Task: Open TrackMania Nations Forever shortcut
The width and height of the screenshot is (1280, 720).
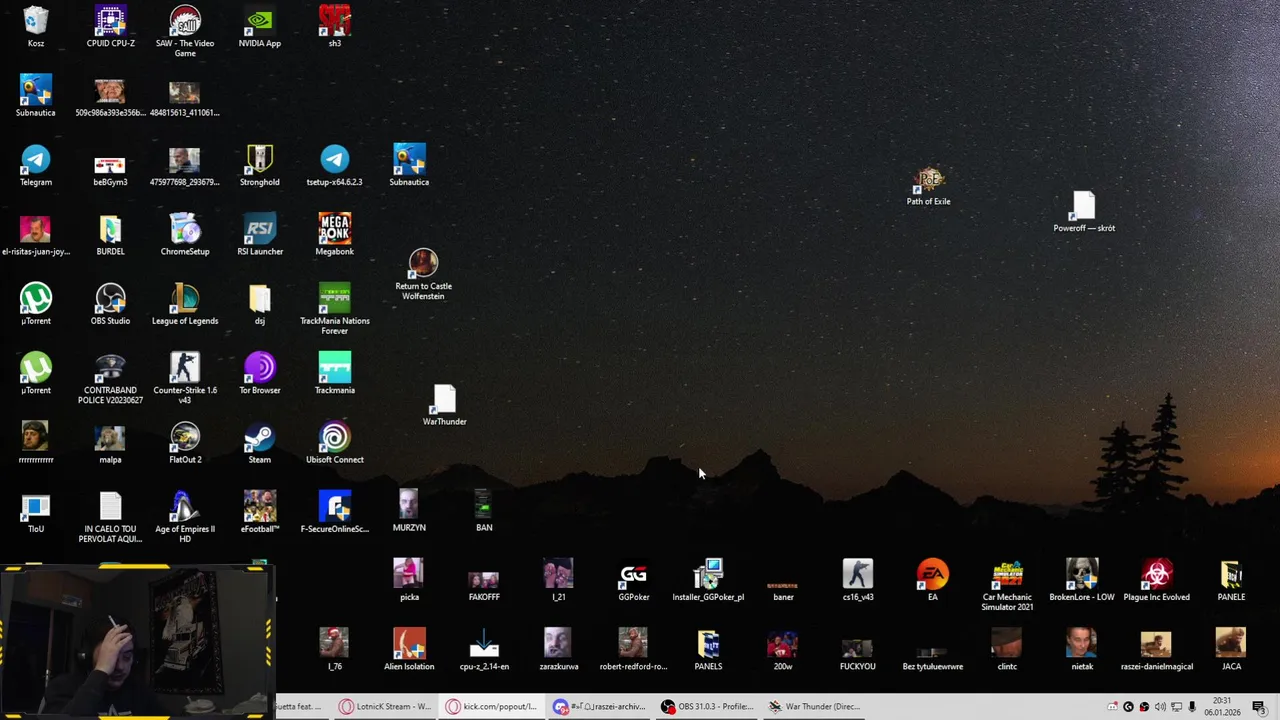Action: point(335,308)
